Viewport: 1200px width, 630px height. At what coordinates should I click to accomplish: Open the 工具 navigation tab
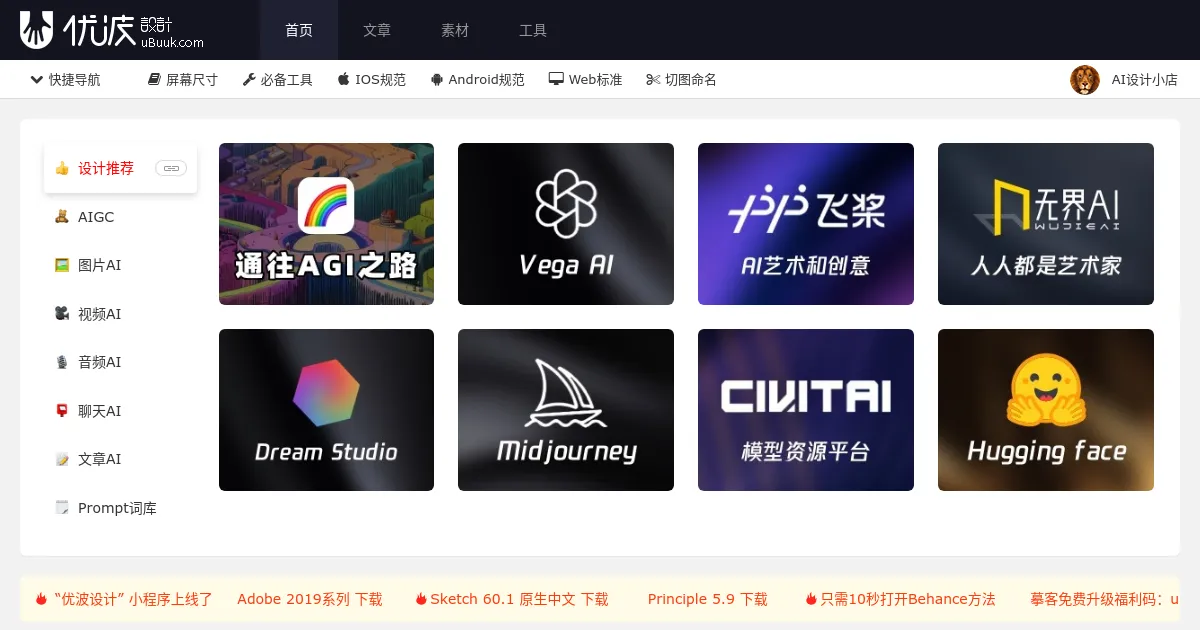[533, 30]
